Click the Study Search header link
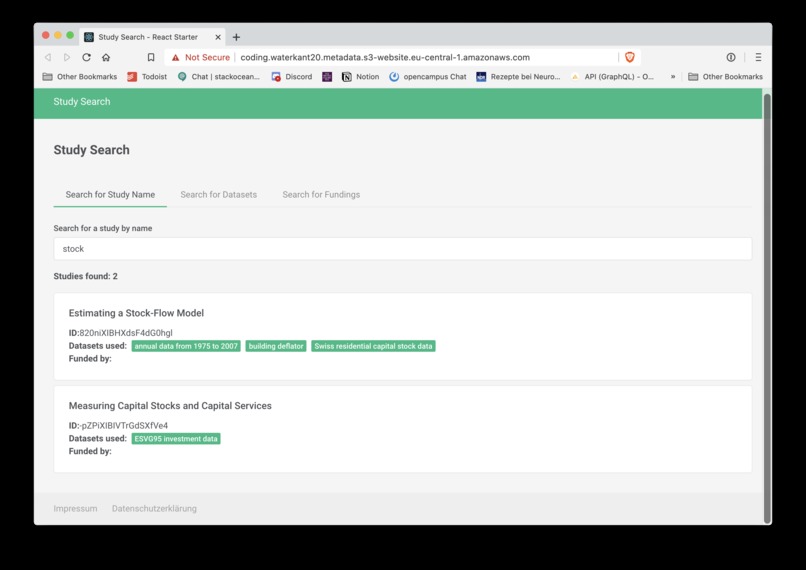This screenshot has height=570, width=806. (x=82, y=102)
